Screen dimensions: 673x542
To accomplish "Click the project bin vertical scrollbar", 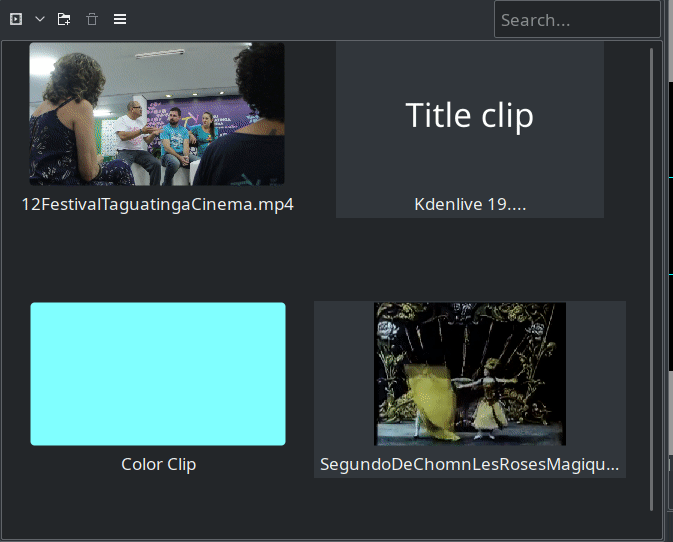I will point(651,279).
